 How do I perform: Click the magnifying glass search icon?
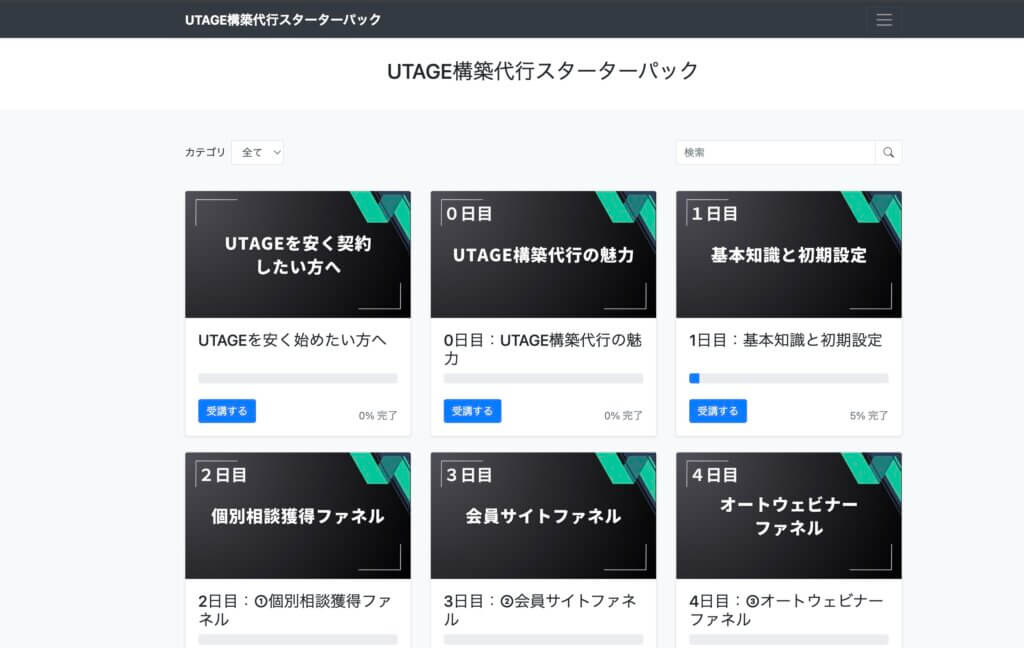click(888, 153)
